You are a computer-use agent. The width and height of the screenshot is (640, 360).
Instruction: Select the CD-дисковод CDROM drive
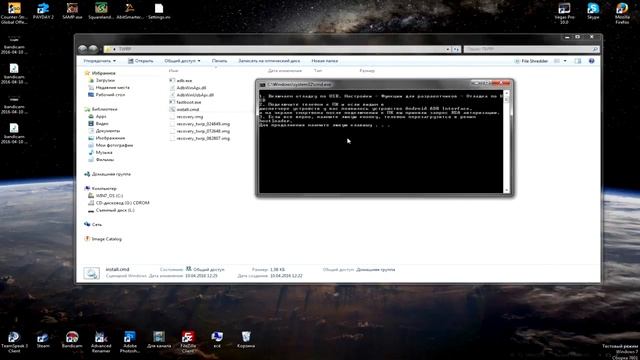[119, 203]
